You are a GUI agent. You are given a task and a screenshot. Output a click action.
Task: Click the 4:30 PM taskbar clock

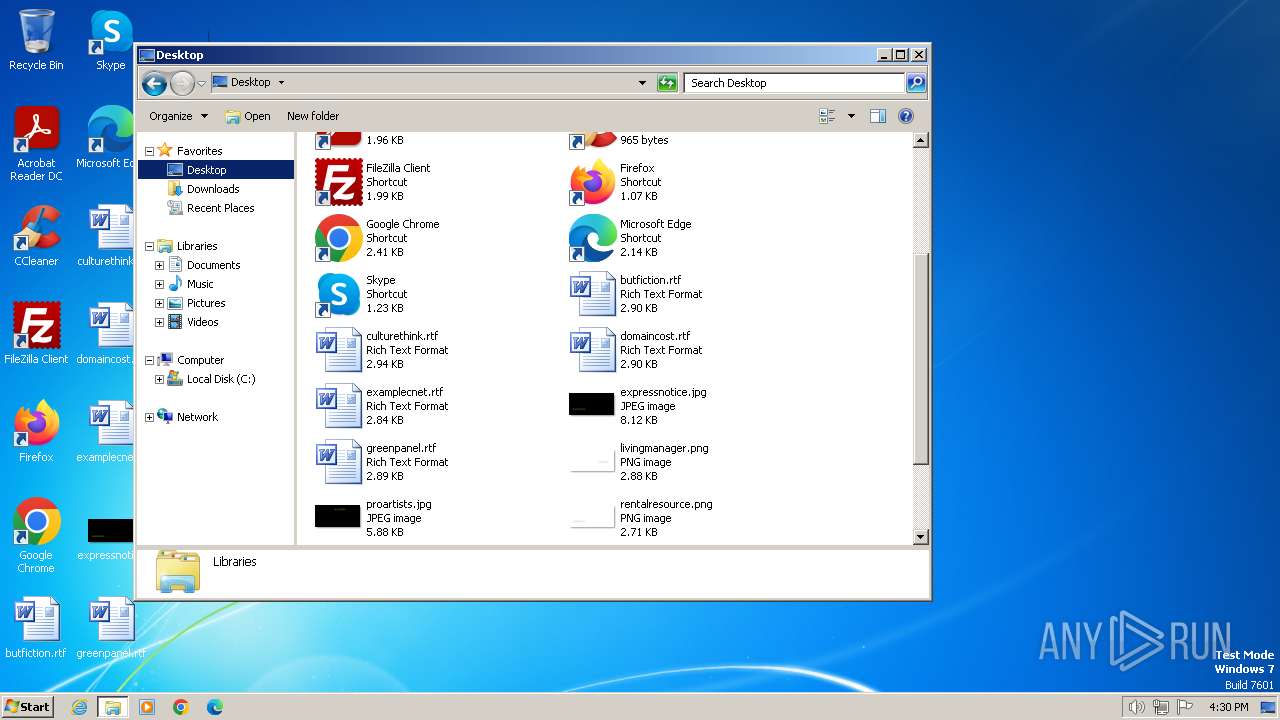click(1229, 707)
